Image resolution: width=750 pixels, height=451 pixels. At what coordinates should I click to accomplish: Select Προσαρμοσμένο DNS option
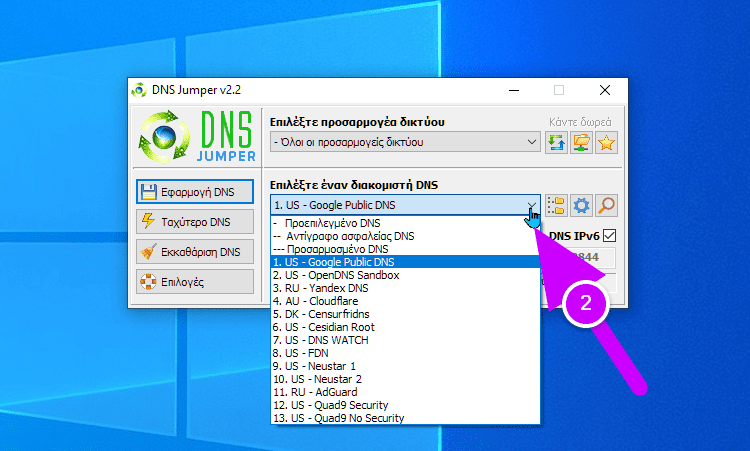click(405, 249)
